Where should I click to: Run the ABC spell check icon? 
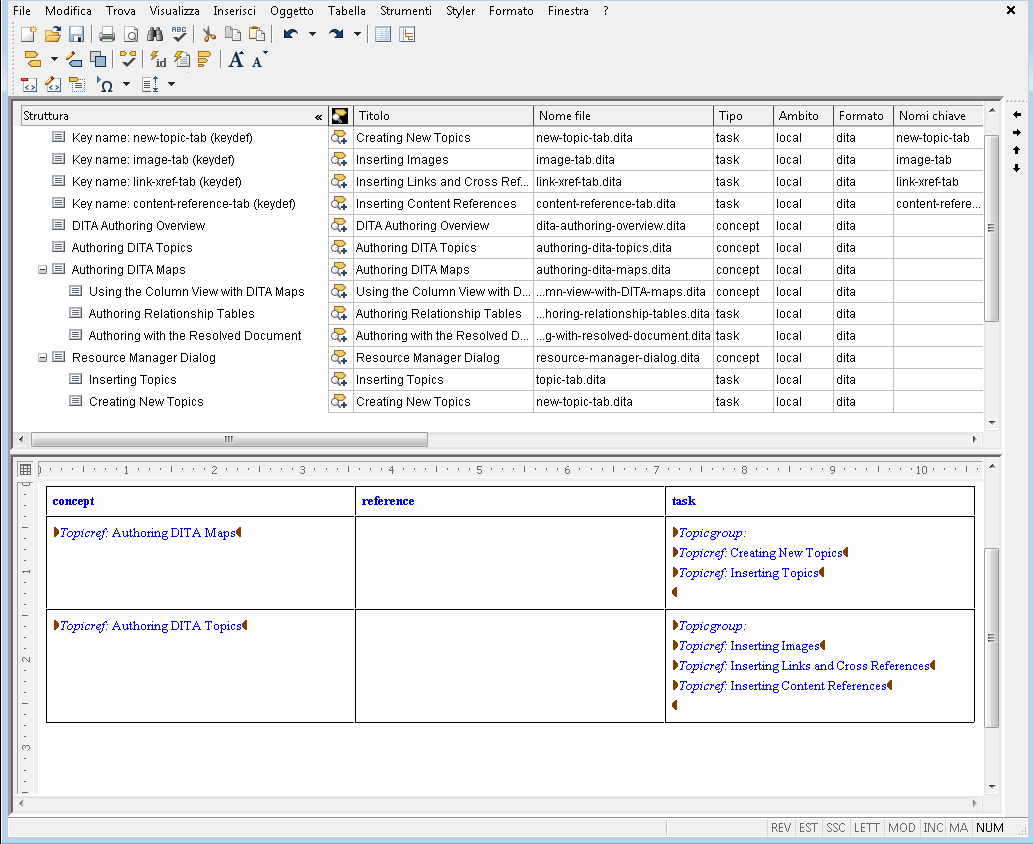click(x=179, y=34)
